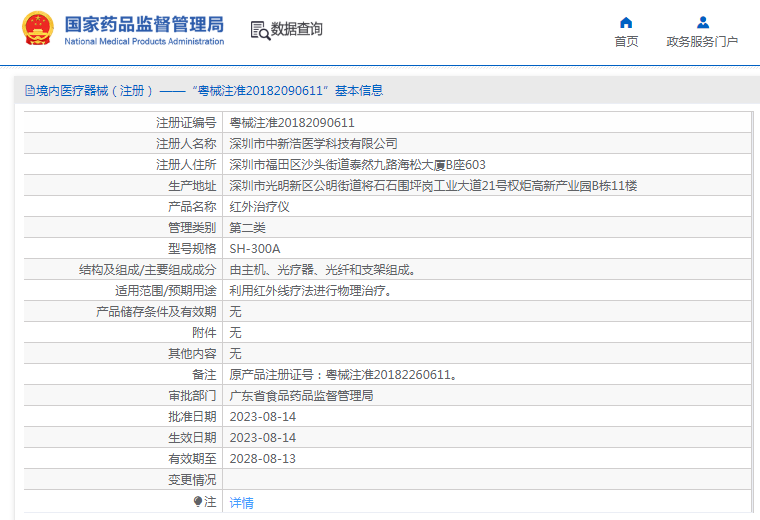
Task: Select remark text 原产品注册证号：粤械注准20182260611
Action: point(343,375)
